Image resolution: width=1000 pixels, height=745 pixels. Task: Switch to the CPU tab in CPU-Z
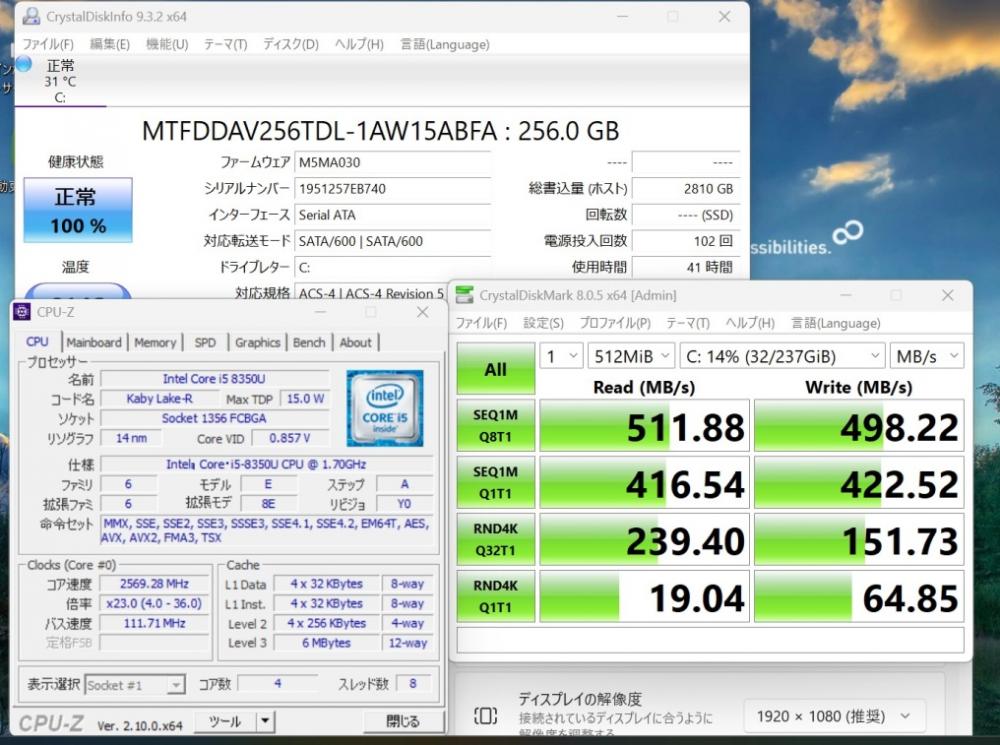click(x=37, y=342)
